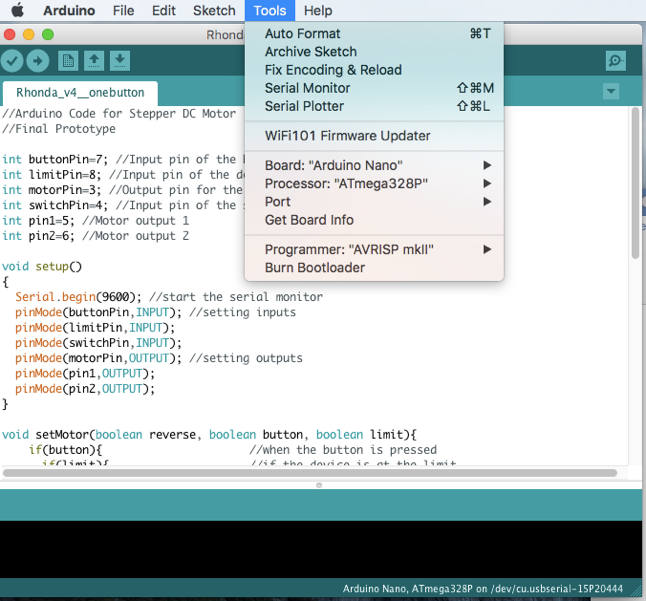Click the 'Serial.begin(9600);' line
The height and width of the screenshot is (601, 646).
[x=169, y=297]
